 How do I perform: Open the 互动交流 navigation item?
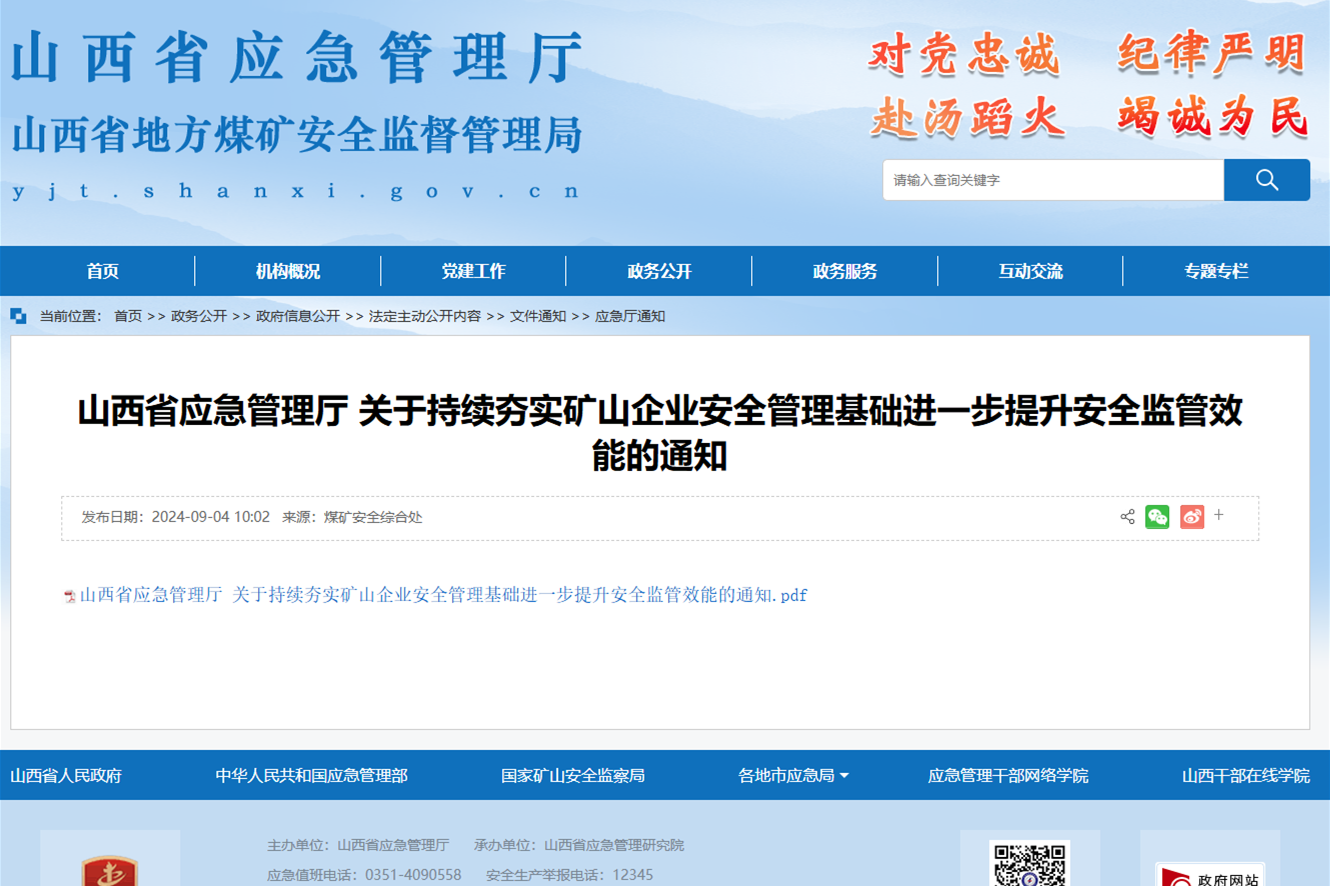[x=1030, y=271]
